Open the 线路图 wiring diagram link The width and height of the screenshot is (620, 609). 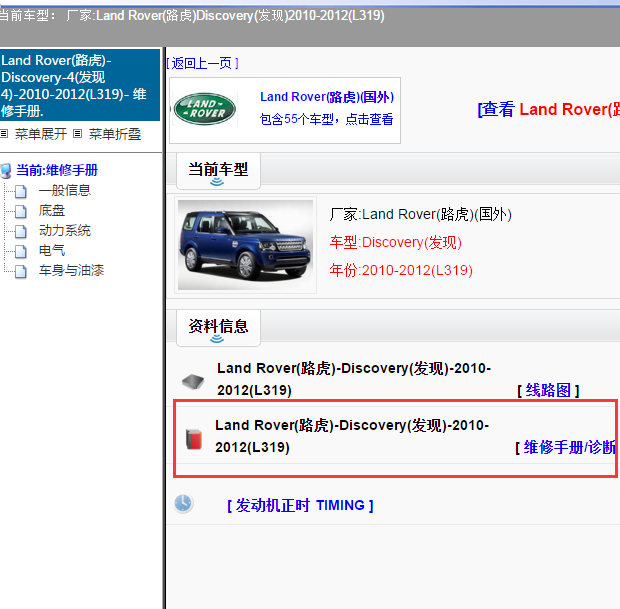click(x=548, y=391)
